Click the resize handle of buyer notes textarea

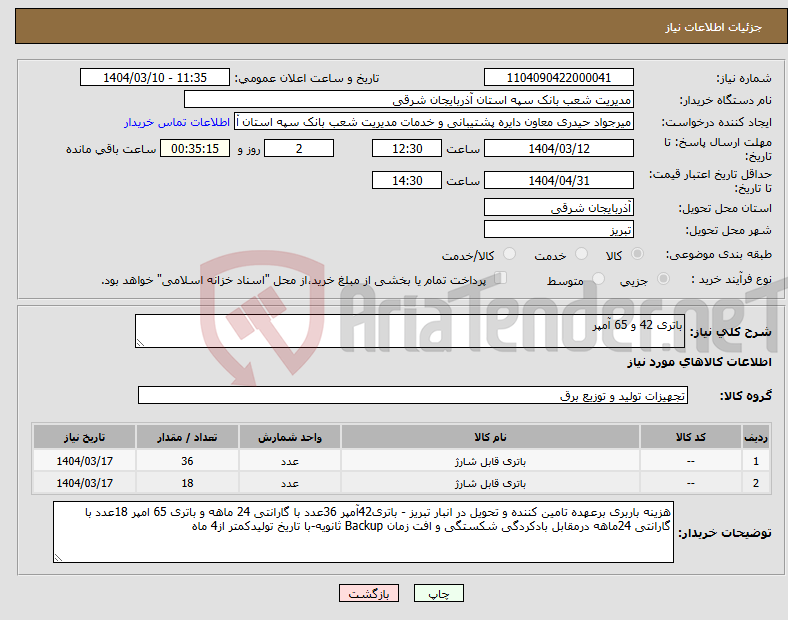[x=58, y=558]
